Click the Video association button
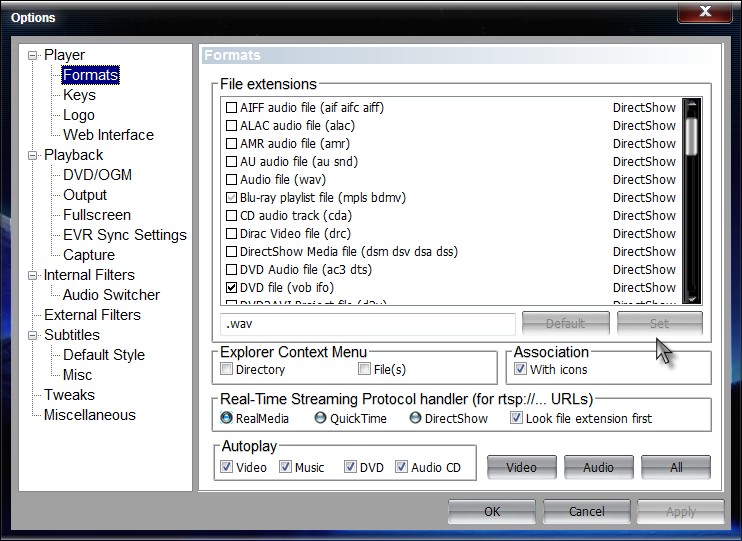742x541 pixels. (521, 468)
